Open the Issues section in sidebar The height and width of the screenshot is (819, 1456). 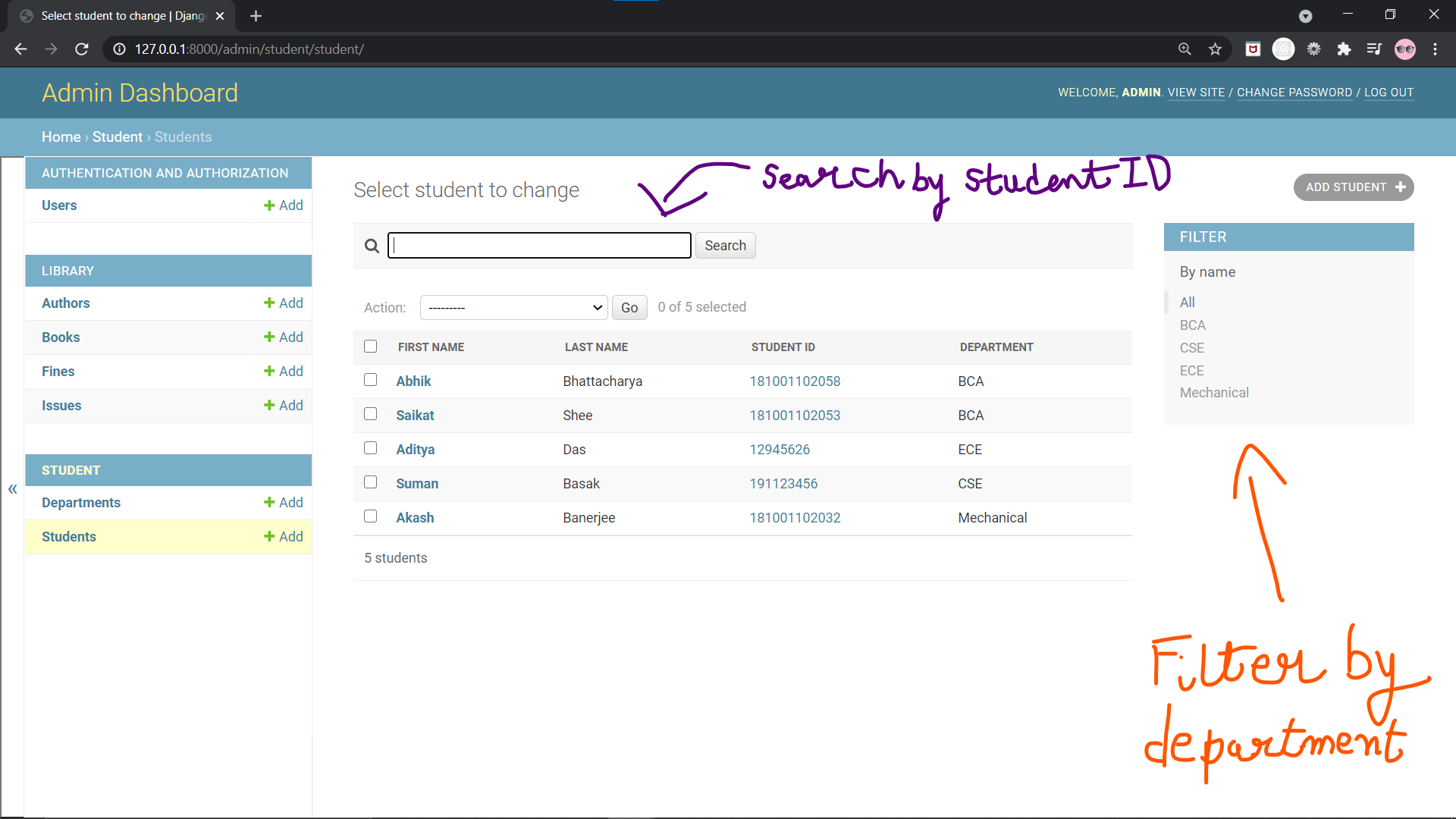click(61, 406)
